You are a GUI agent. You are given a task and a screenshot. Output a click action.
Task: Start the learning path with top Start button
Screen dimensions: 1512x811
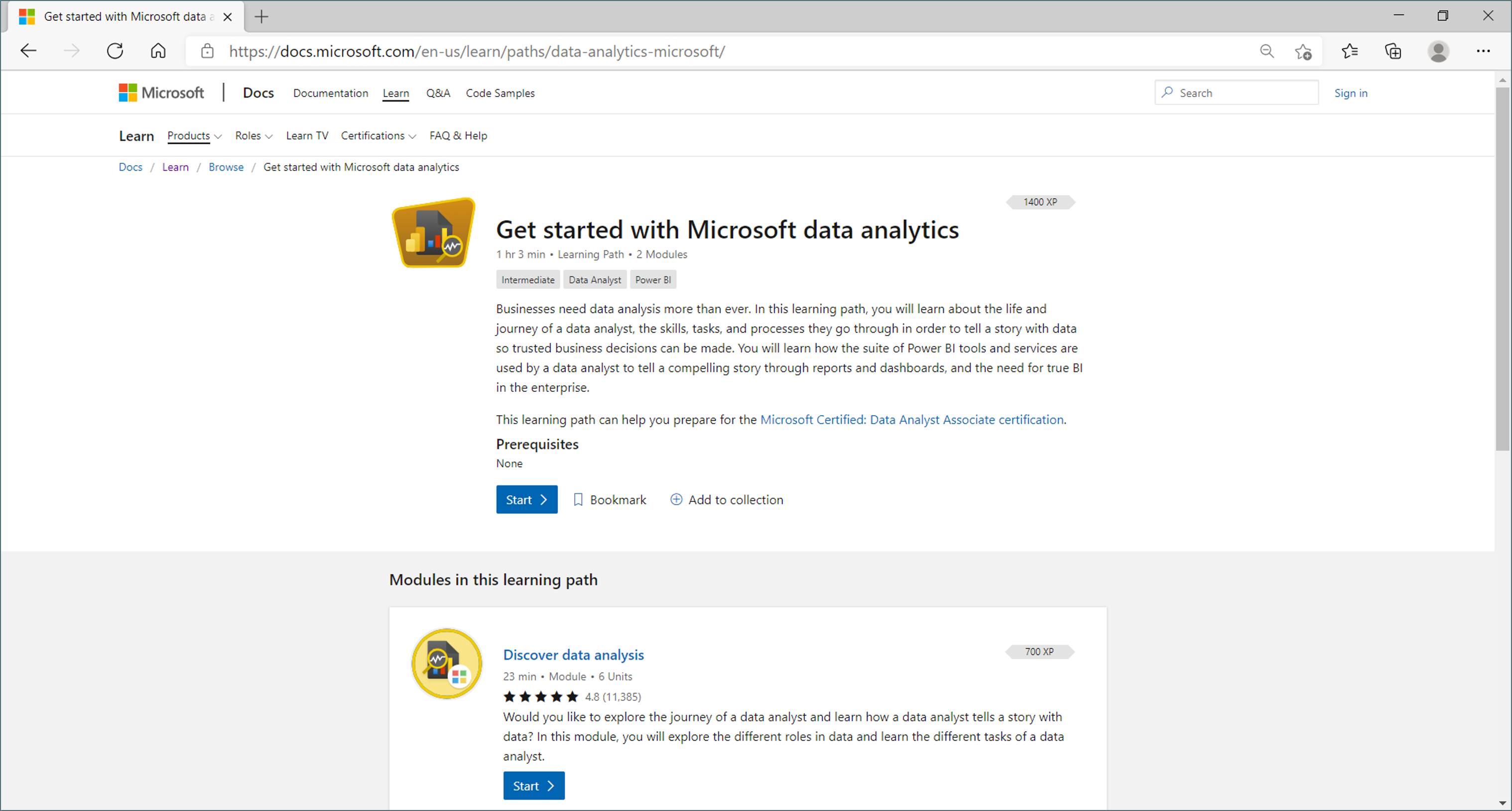click(526, 499)
